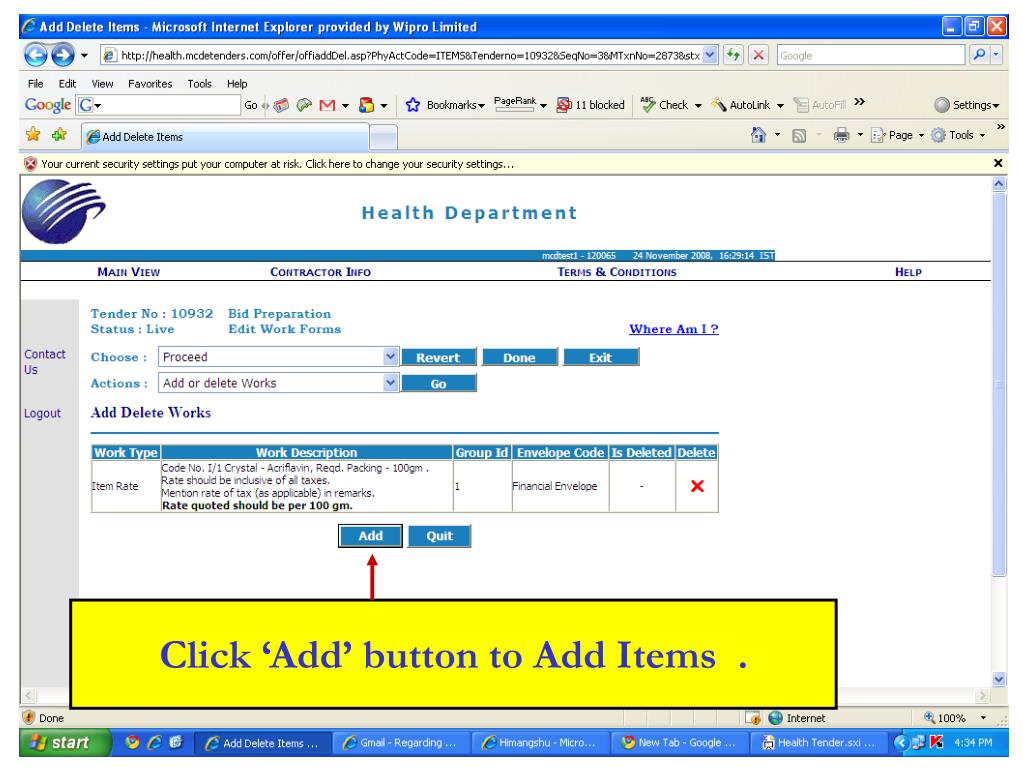This screenshot has width=1023, height=767.
Task: Open the File menu
Action: (x=35, y=83)
